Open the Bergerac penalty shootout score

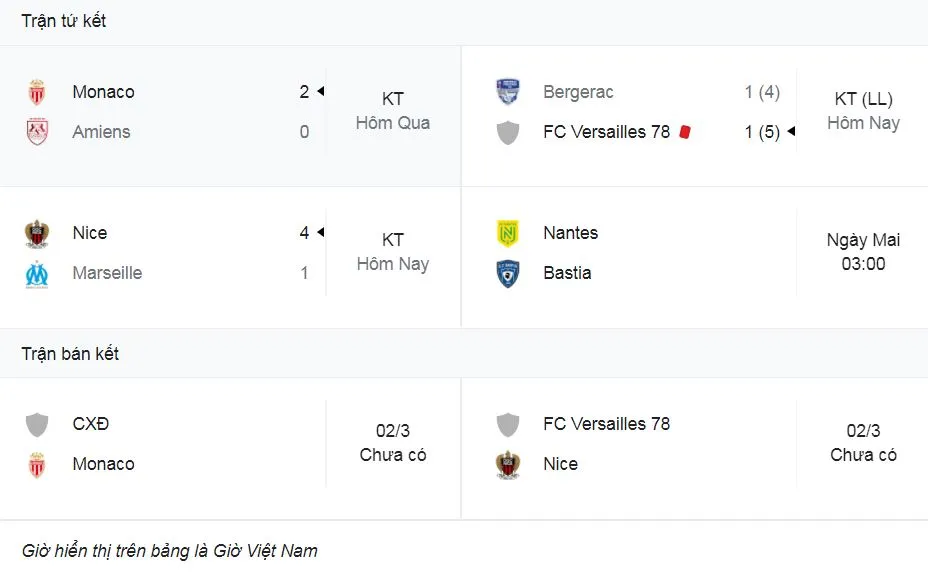762,92
